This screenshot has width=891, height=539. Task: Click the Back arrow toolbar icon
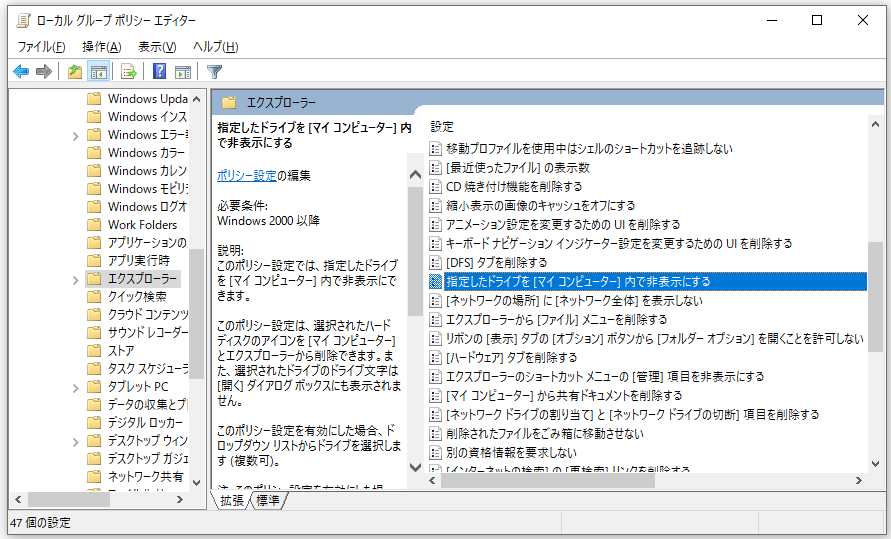[21, 72]
